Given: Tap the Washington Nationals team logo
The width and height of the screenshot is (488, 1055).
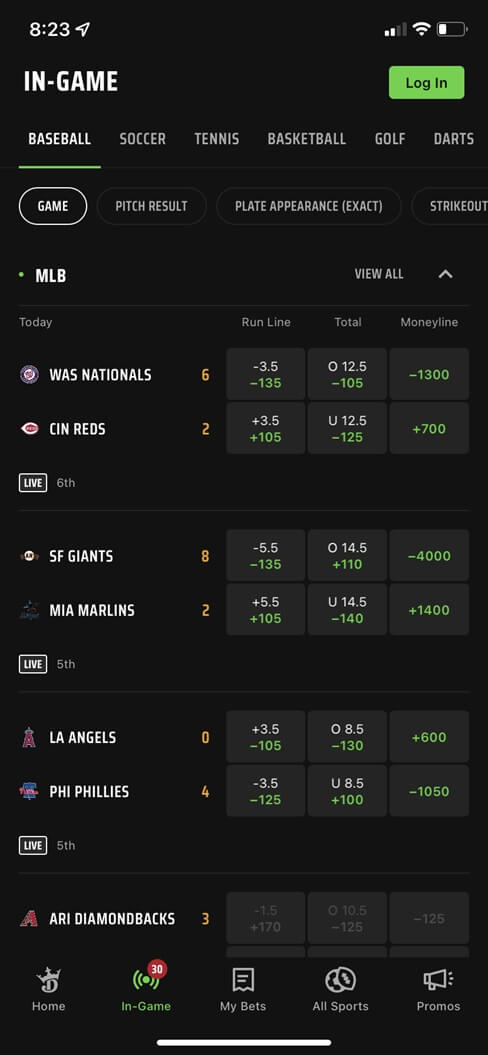Looking at the screenshot, I should 30,375.
